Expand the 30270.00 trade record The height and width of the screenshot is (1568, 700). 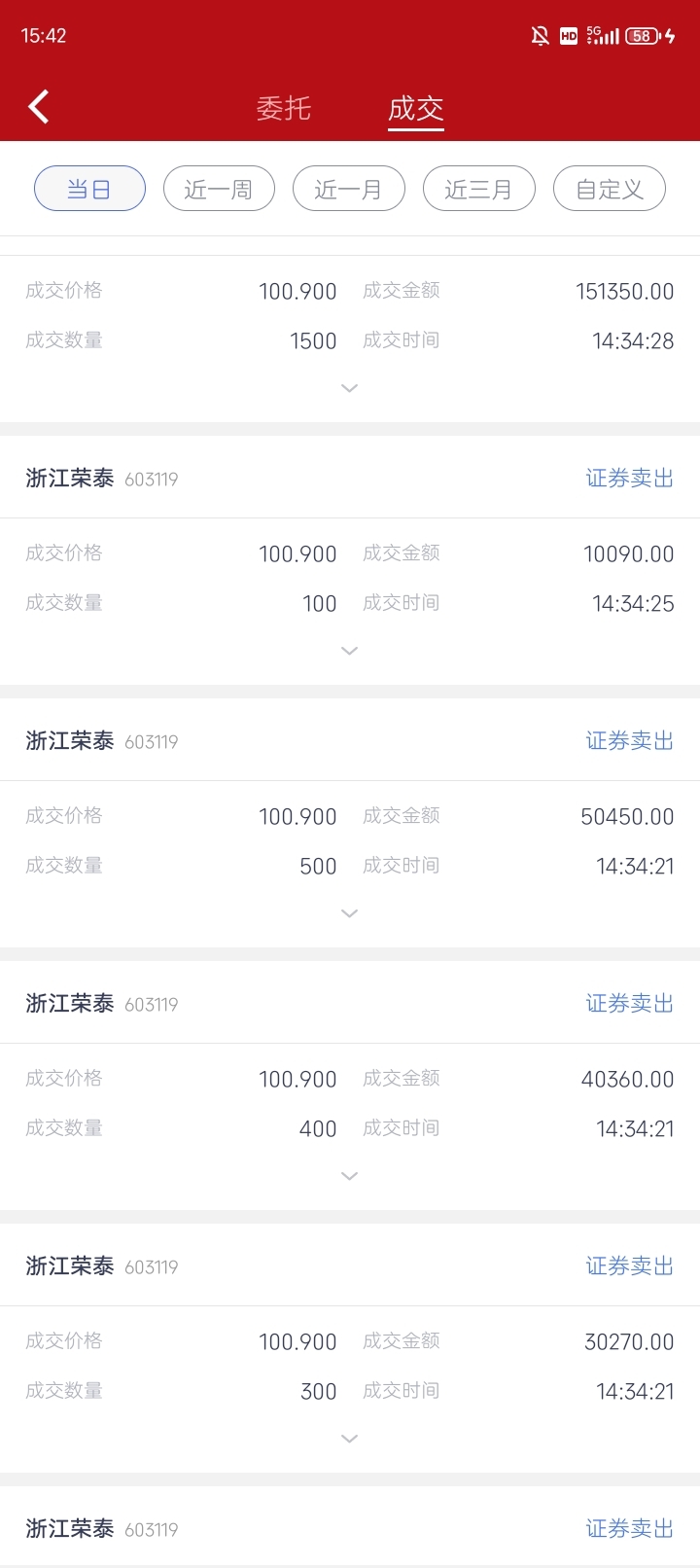350,1439
